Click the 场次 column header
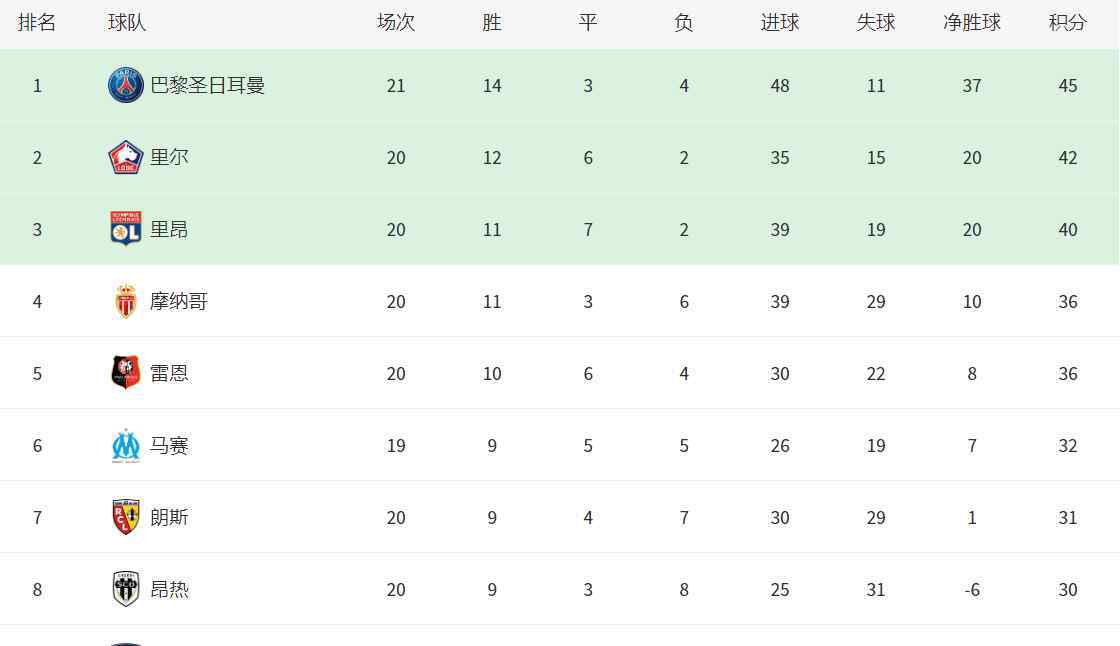The height and width of the screenshot is (646, 1120). [x=396, y=23]
